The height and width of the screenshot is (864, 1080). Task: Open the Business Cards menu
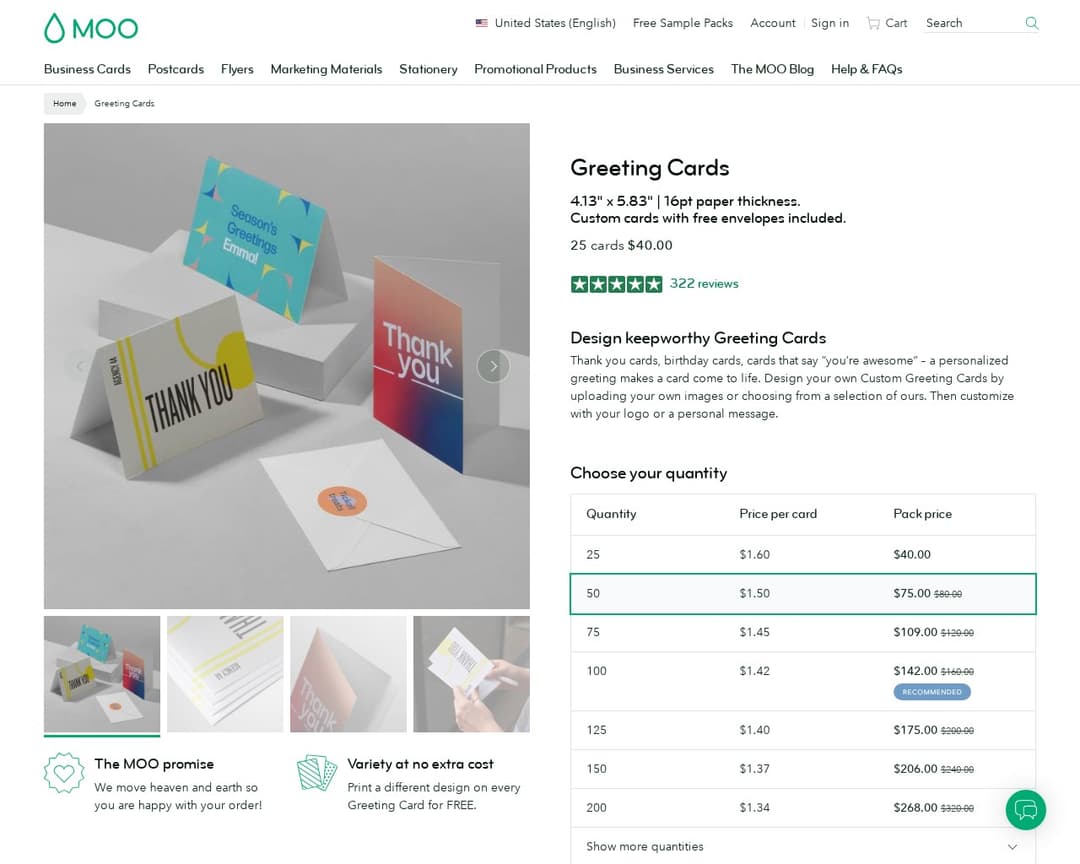87,69
